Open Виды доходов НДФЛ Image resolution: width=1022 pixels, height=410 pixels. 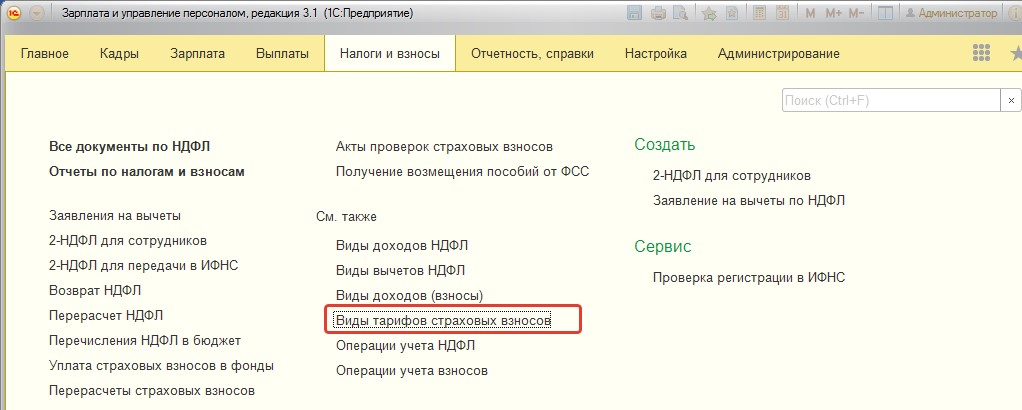tap(402, 246)
